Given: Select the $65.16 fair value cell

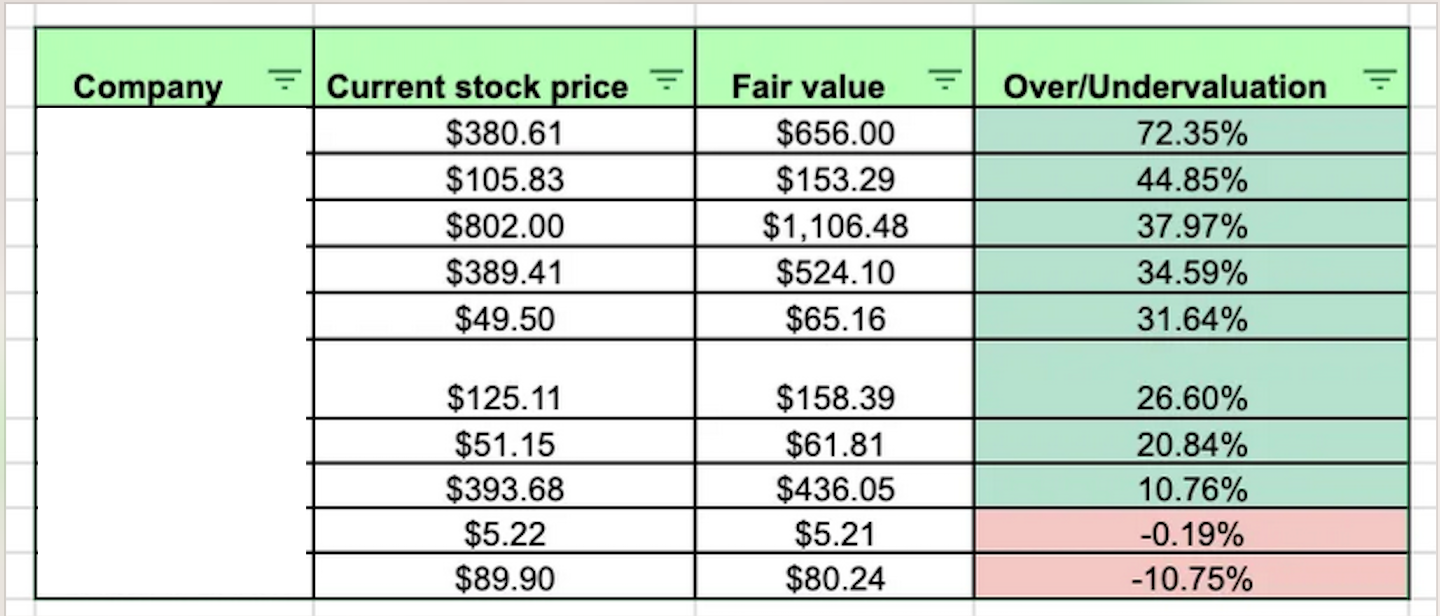Looking at the screenshot, I should [832, 319].
